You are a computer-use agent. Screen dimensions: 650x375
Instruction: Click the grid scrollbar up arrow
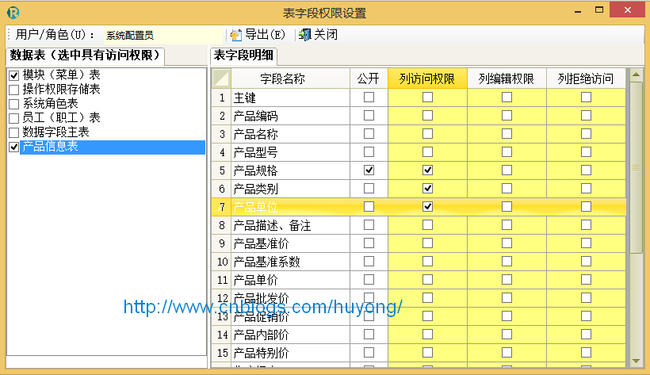coord(635,75)
